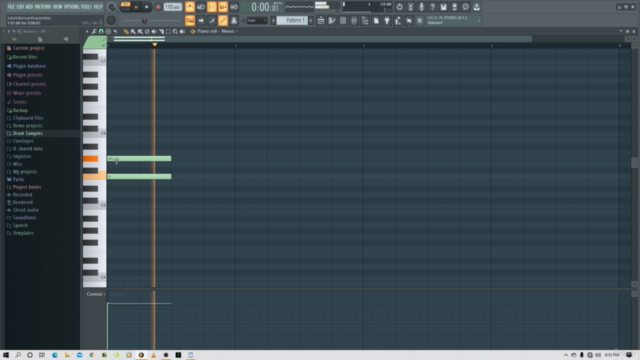This screenshot has width=640, height=360.
Task: Click the stop transport button
Action: pyautogui.click(x=147, y=7)
